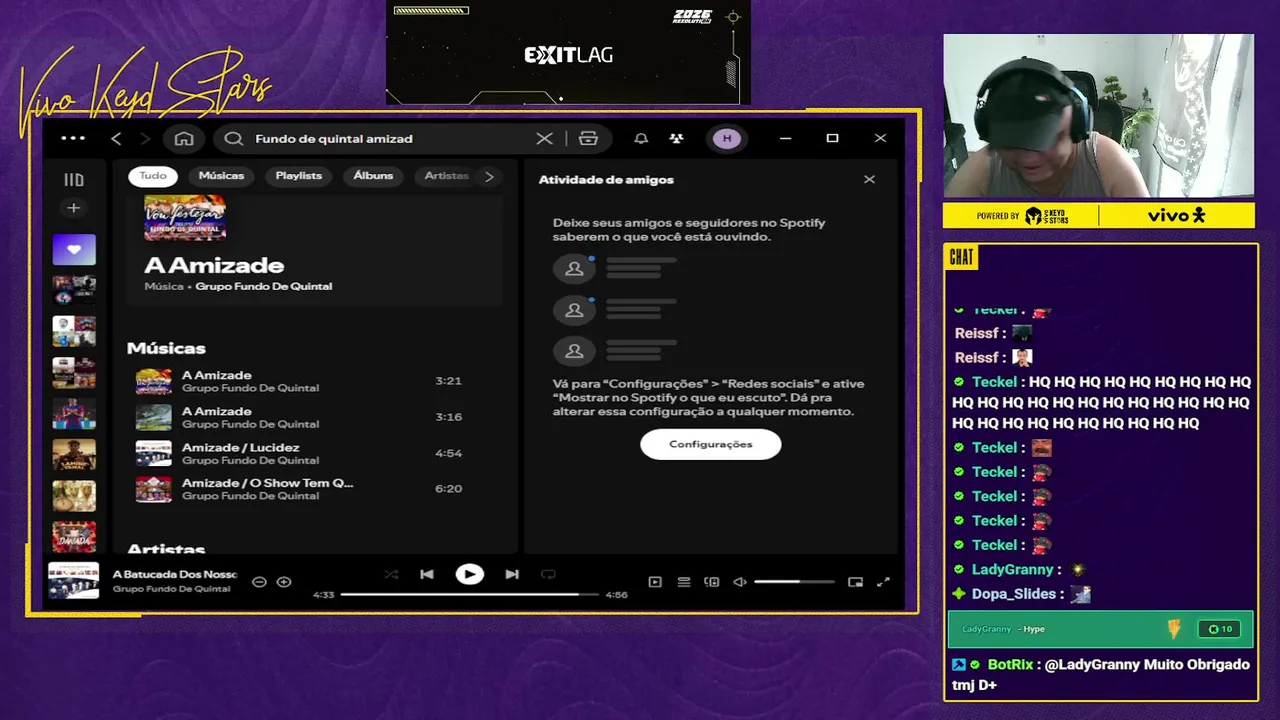Go forward with the right arrow
This screenshot has height=720, width=1280.
point(145,138)
